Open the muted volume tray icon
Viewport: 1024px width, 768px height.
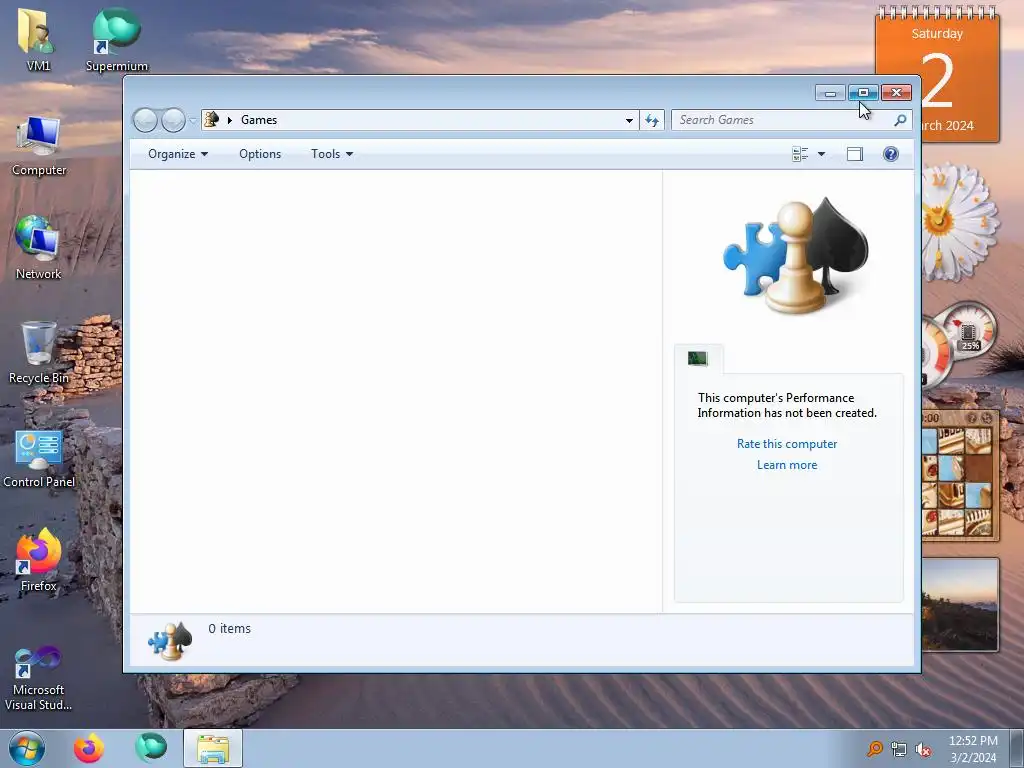[x=923, y=750]
